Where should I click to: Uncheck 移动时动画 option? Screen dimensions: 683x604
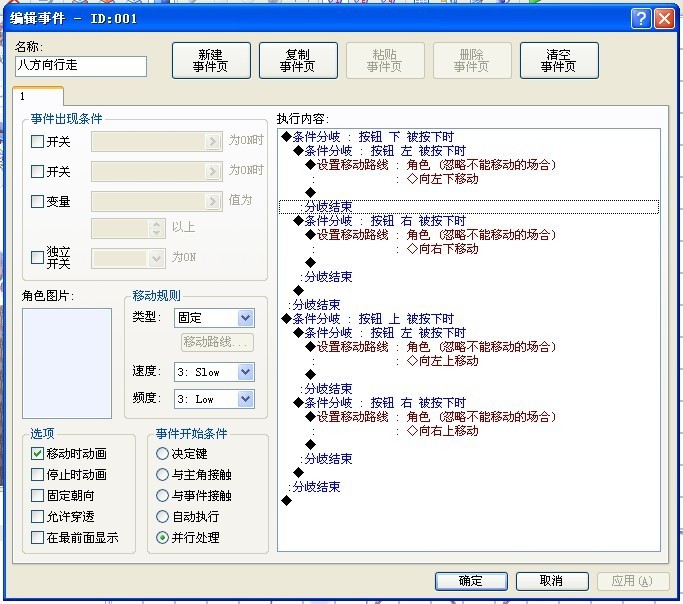(37, 453)
